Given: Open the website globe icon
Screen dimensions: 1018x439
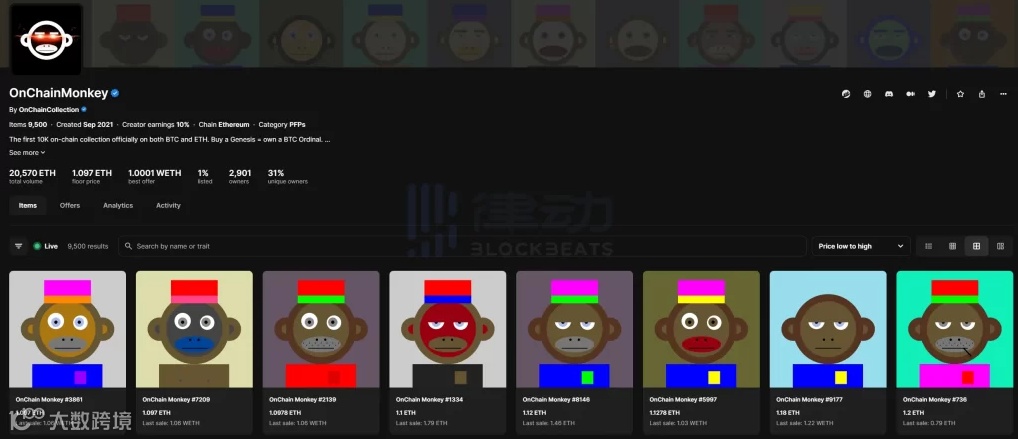Looking at the screenshot, I should click(867, 94).
